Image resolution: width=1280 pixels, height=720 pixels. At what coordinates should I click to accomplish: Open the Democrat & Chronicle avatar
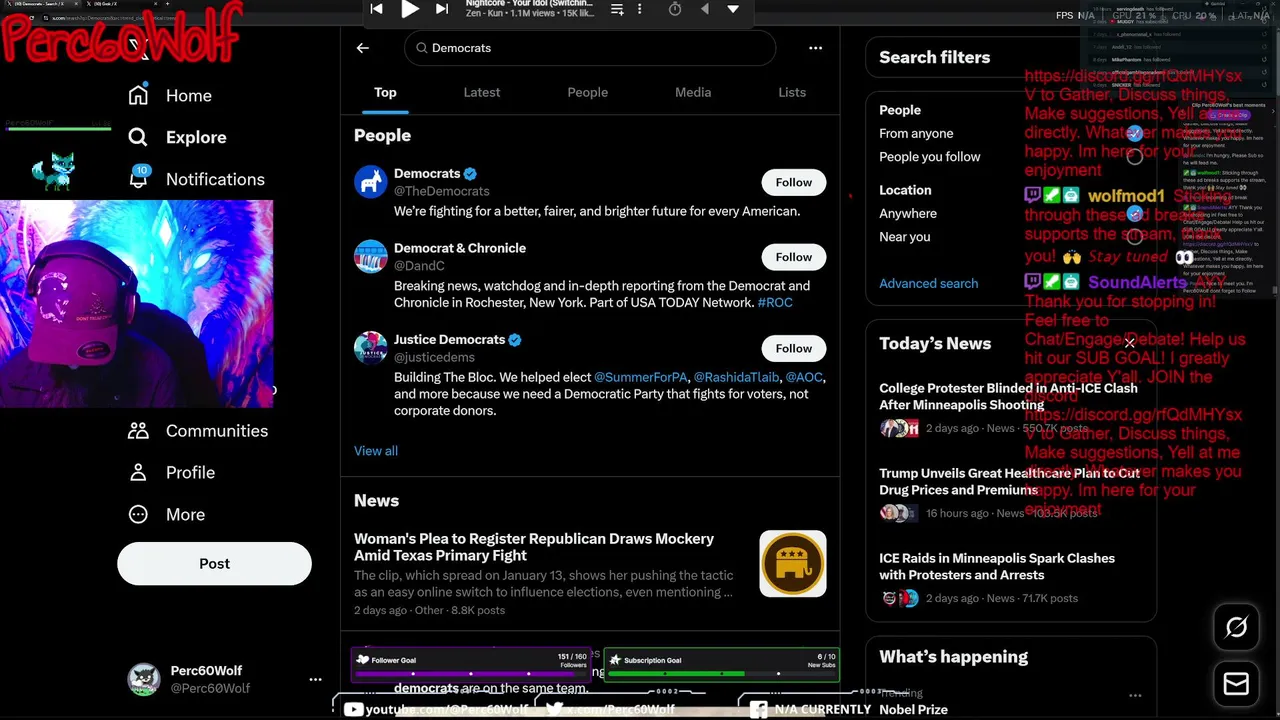click(x=370, y=256)
